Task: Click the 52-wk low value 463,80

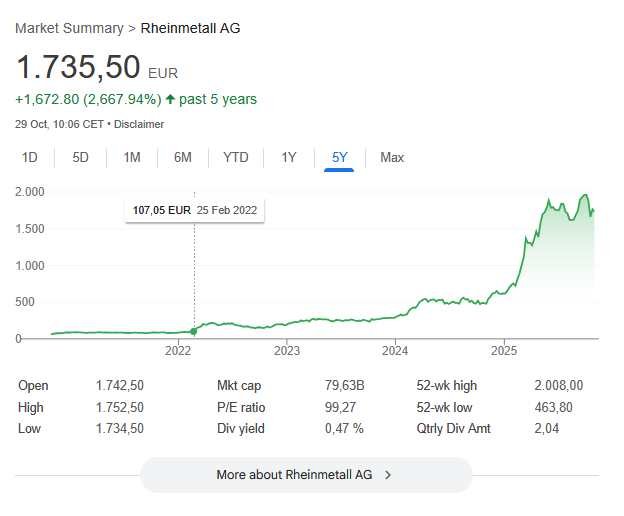Action: point(553,407)
